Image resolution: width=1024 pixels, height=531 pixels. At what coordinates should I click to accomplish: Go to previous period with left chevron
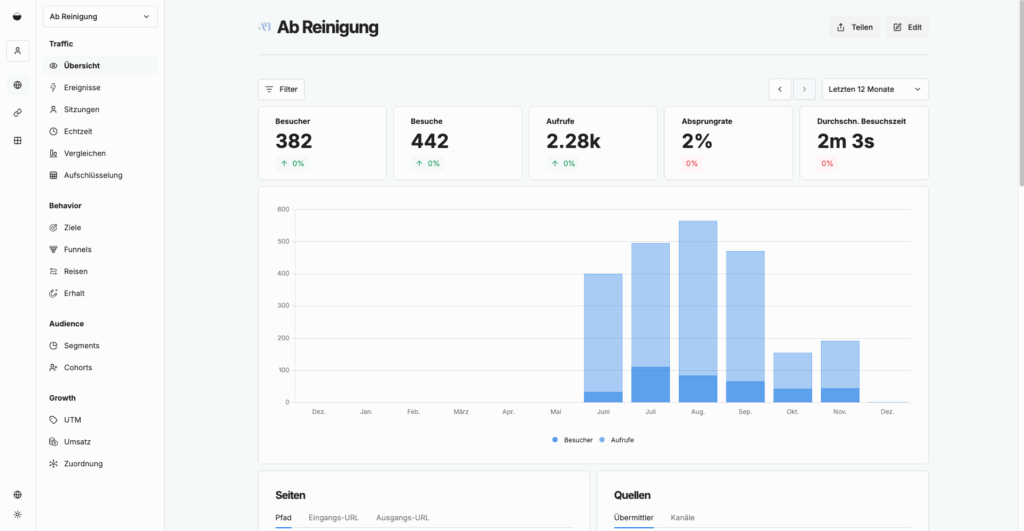(x=780, y=89)
